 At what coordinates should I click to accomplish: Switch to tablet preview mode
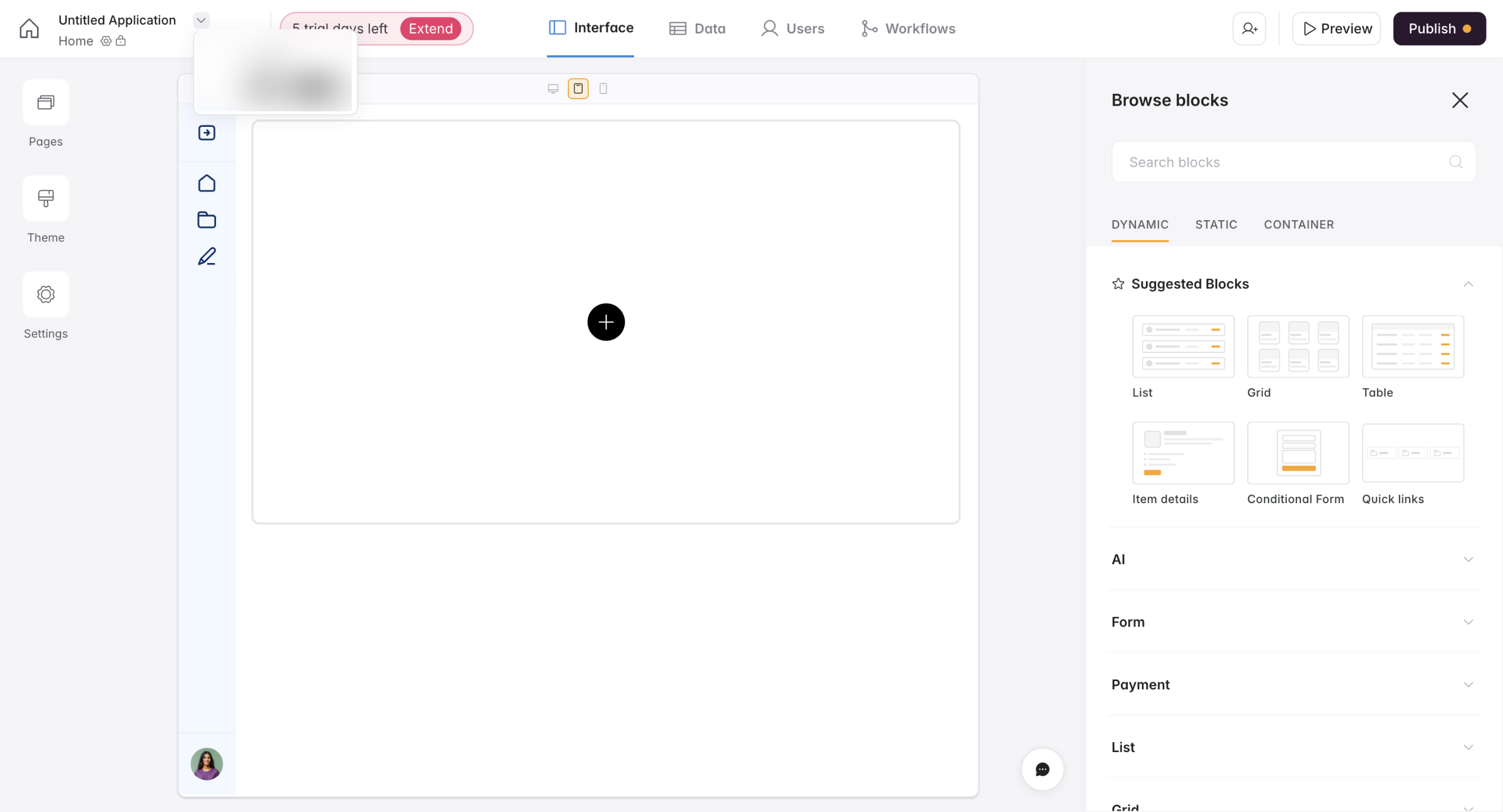point(578,89)
